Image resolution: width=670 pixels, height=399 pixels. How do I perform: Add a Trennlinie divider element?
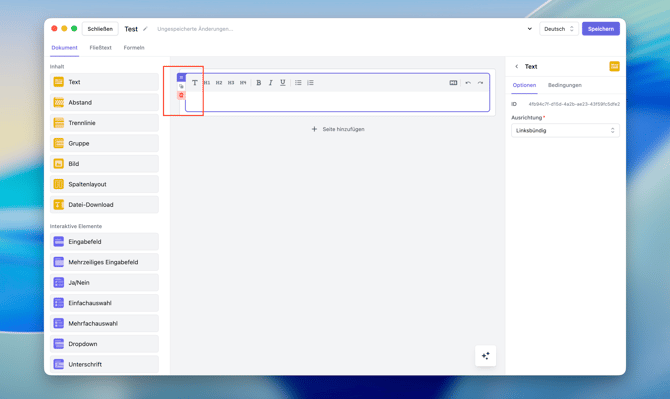point(104,123)
